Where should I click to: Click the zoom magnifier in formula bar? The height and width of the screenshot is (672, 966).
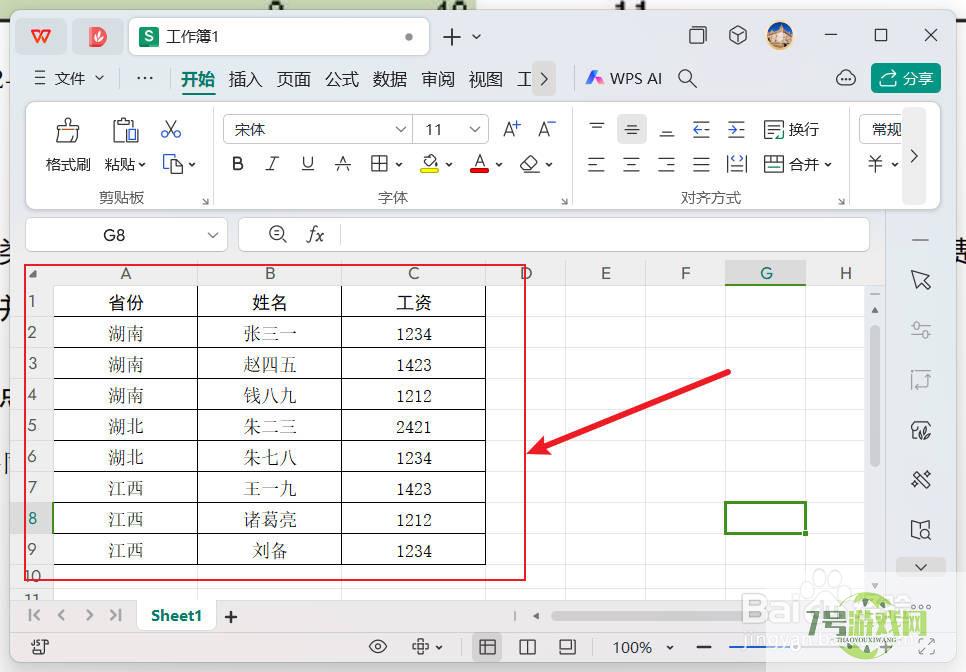coord(278,234)
